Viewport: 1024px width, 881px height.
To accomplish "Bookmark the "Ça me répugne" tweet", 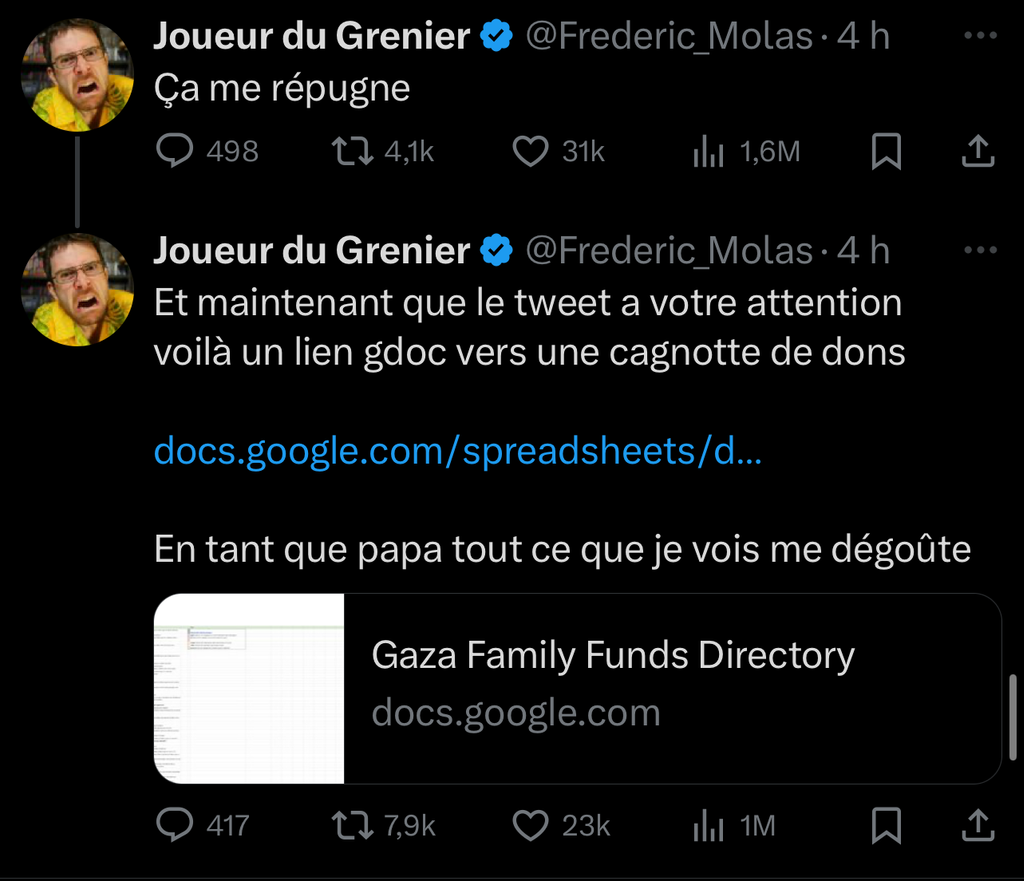I will coord(886,151).
